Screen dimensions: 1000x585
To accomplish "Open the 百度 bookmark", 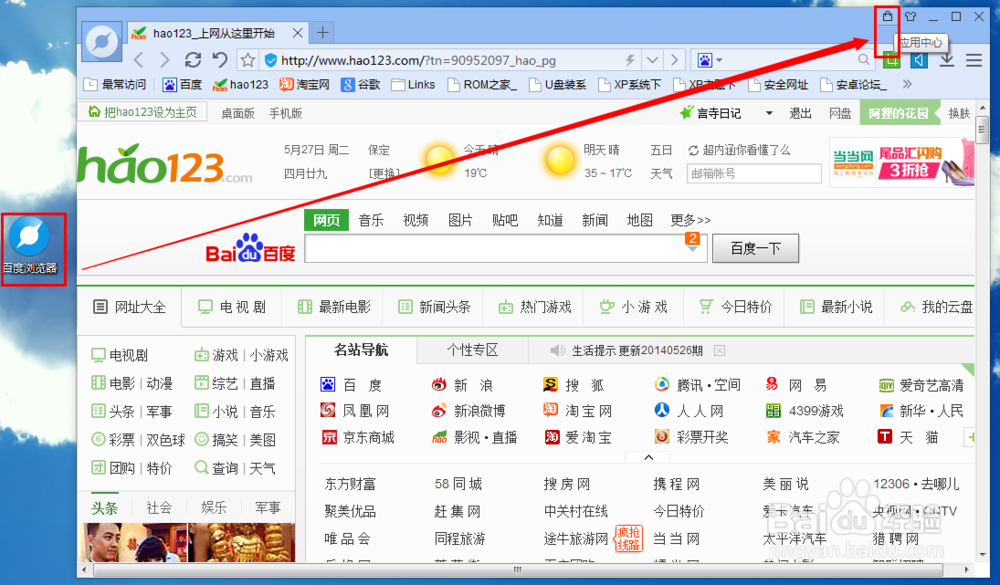I will tap(182, 84).
